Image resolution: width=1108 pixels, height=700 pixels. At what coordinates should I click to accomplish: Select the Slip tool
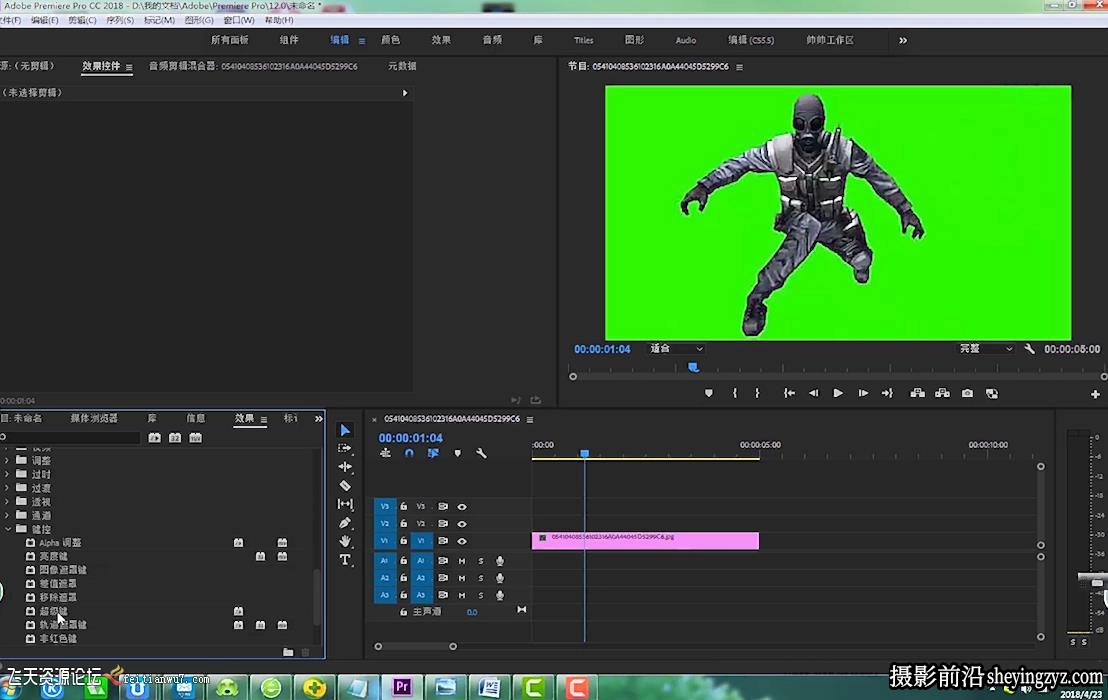[x=345, y=504]
